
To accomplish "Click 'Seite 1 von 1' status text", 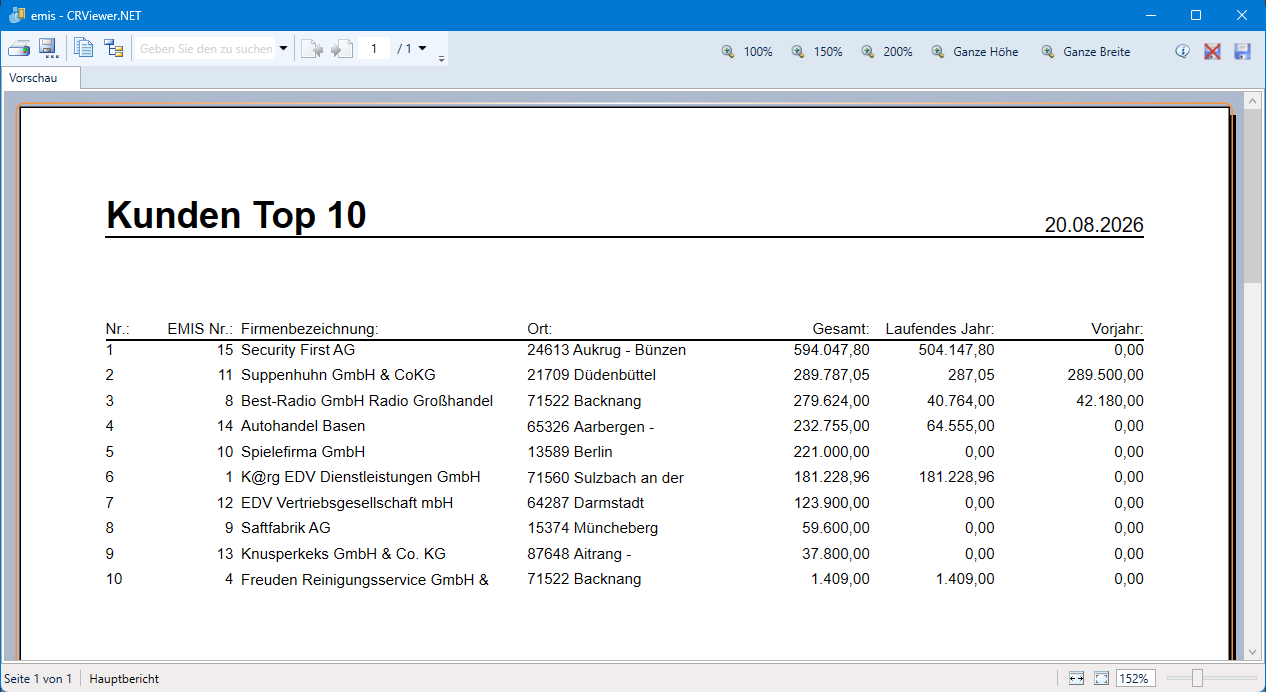I will click(x=38, y=679).
